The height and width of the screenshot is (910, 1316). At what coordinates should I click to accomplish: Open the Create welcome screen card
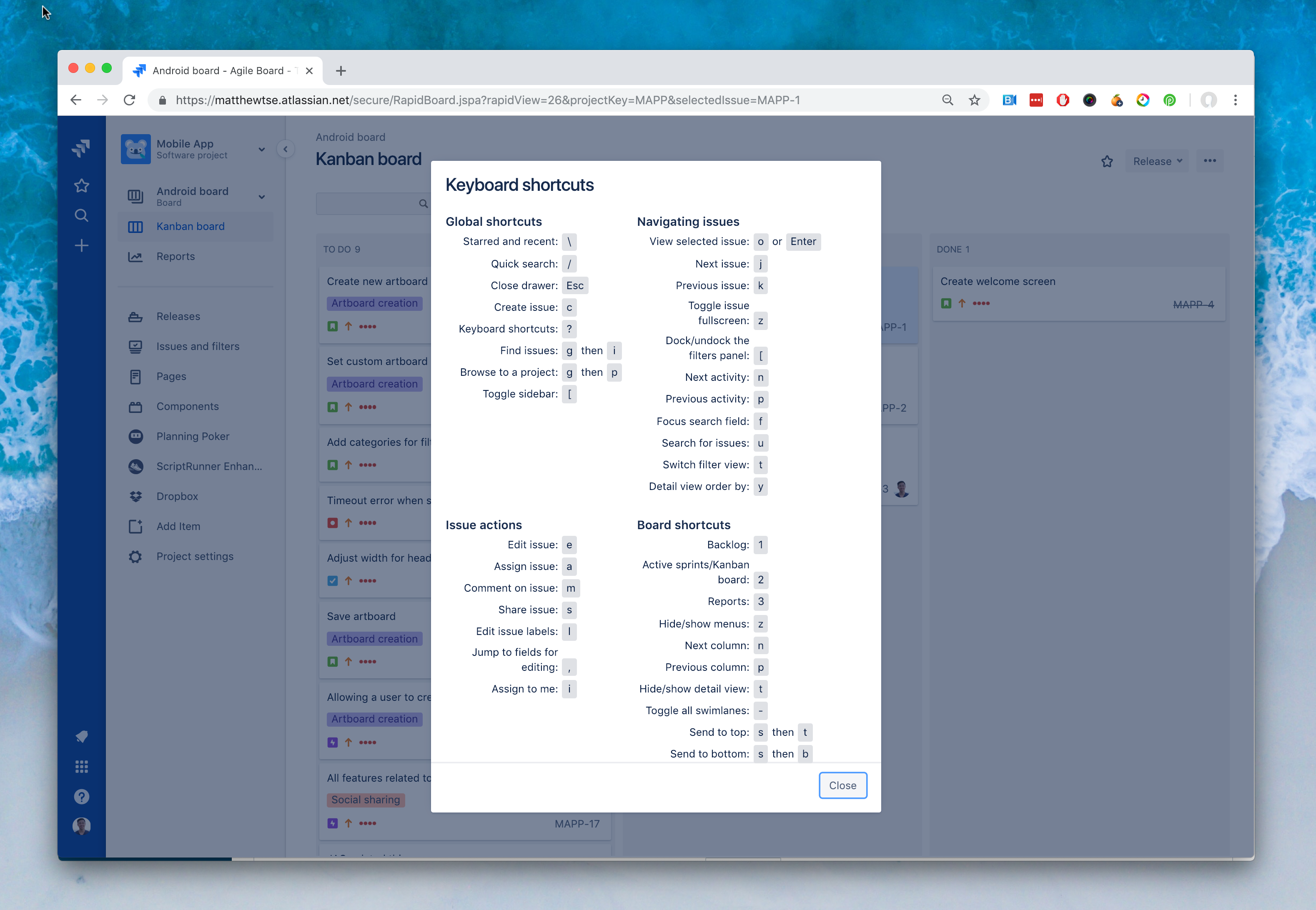tap(1078, 293)
